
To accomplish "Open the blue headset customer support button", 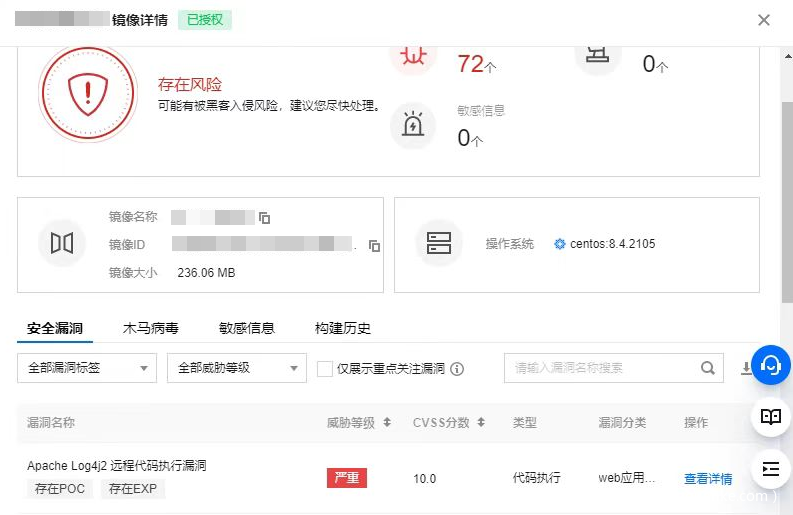I will pyautogui.click(x=770, y=366).
